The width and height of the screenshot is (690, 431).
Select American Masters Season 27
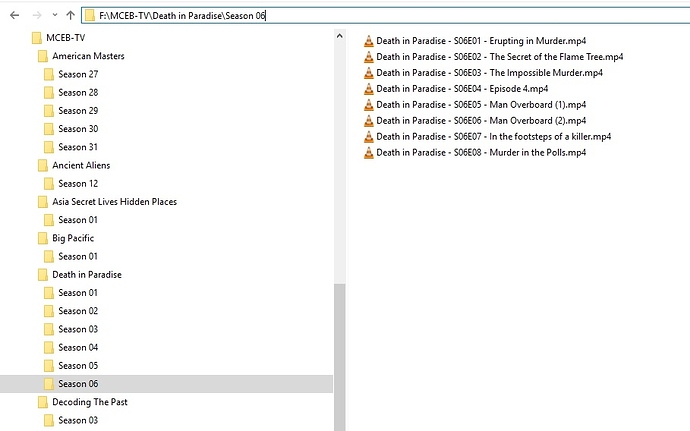tap(78, 74)
